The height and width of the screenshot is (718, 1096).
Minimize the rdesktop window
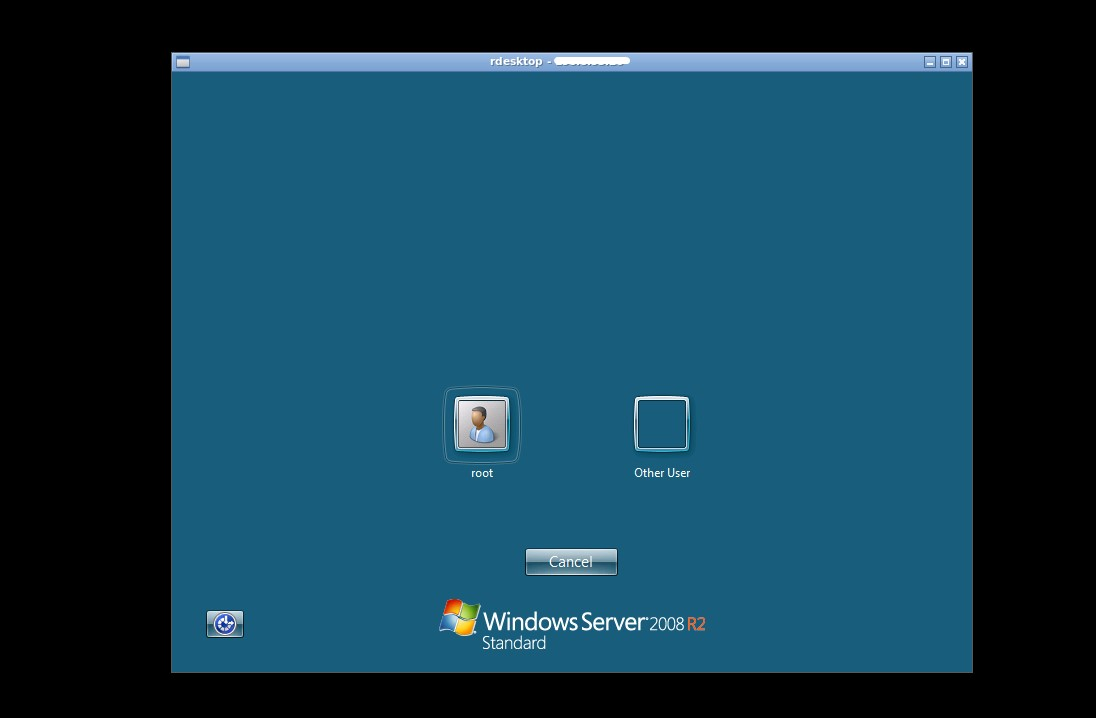(x=929, y=62)
